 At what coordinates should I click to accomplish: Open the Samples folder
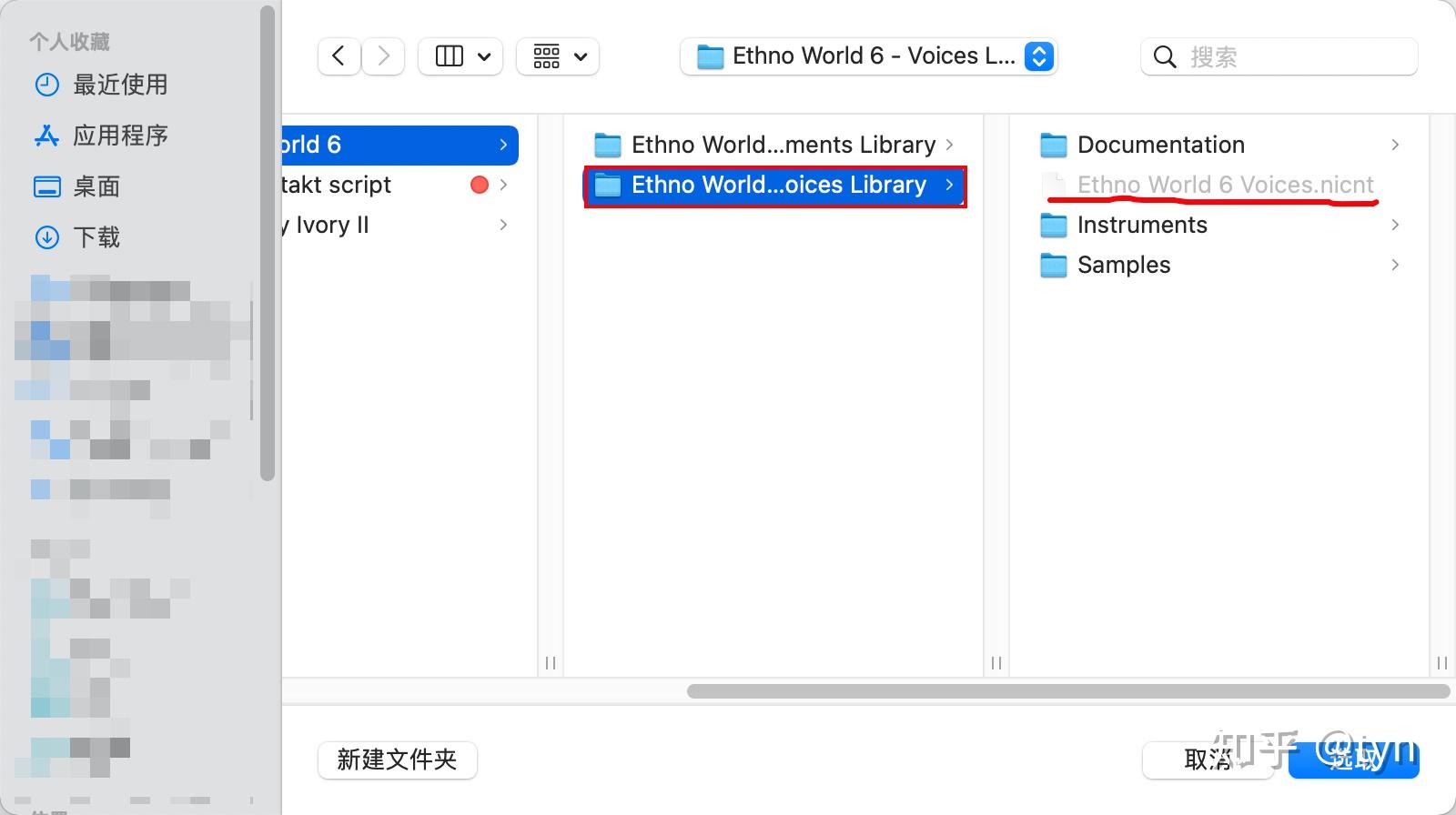point(1219,265)
